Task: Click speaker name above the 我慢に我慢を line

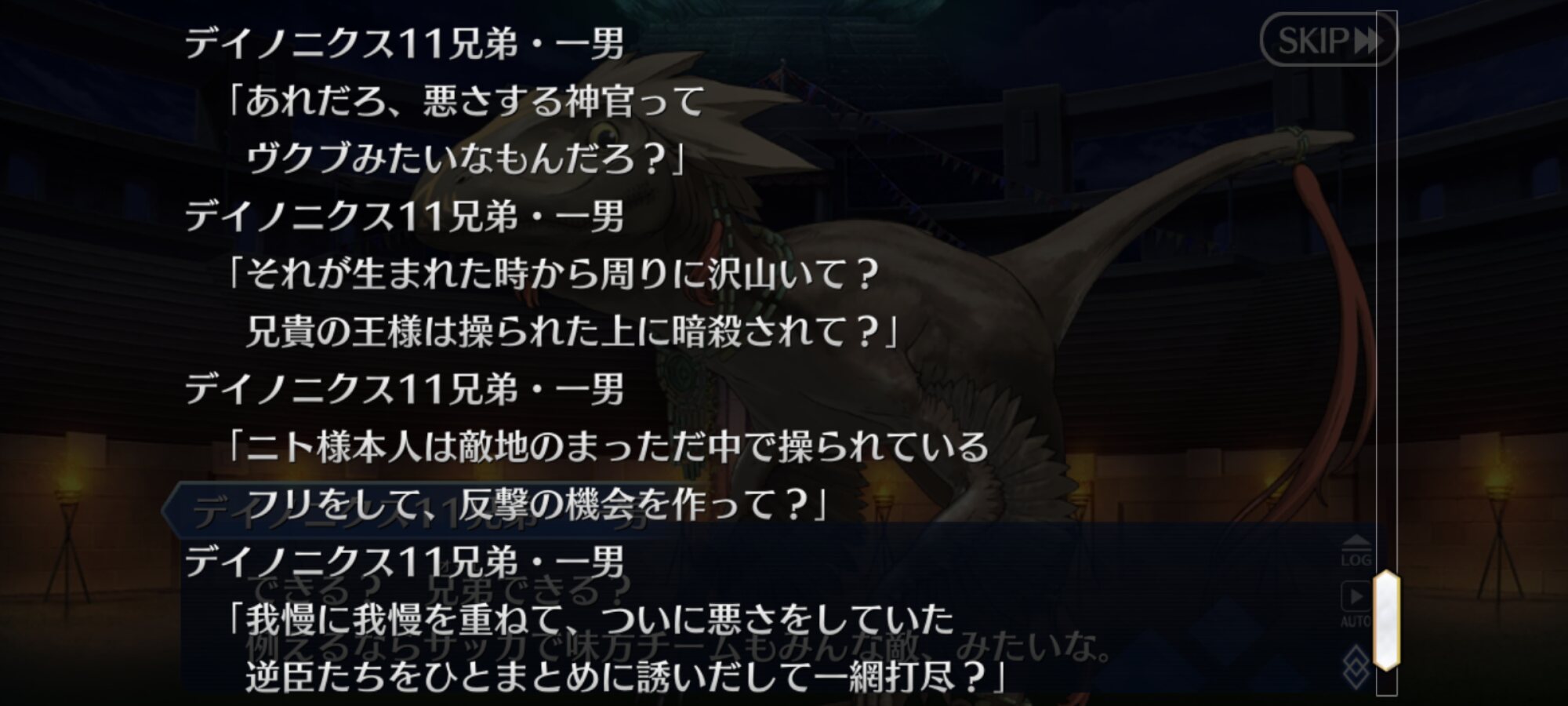Action: pos(405,562)
